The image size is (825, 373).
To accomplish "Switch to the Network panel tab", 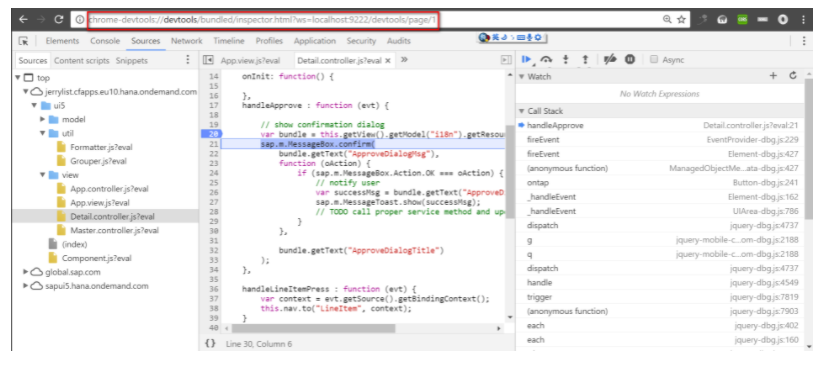I will click(186, 41).
